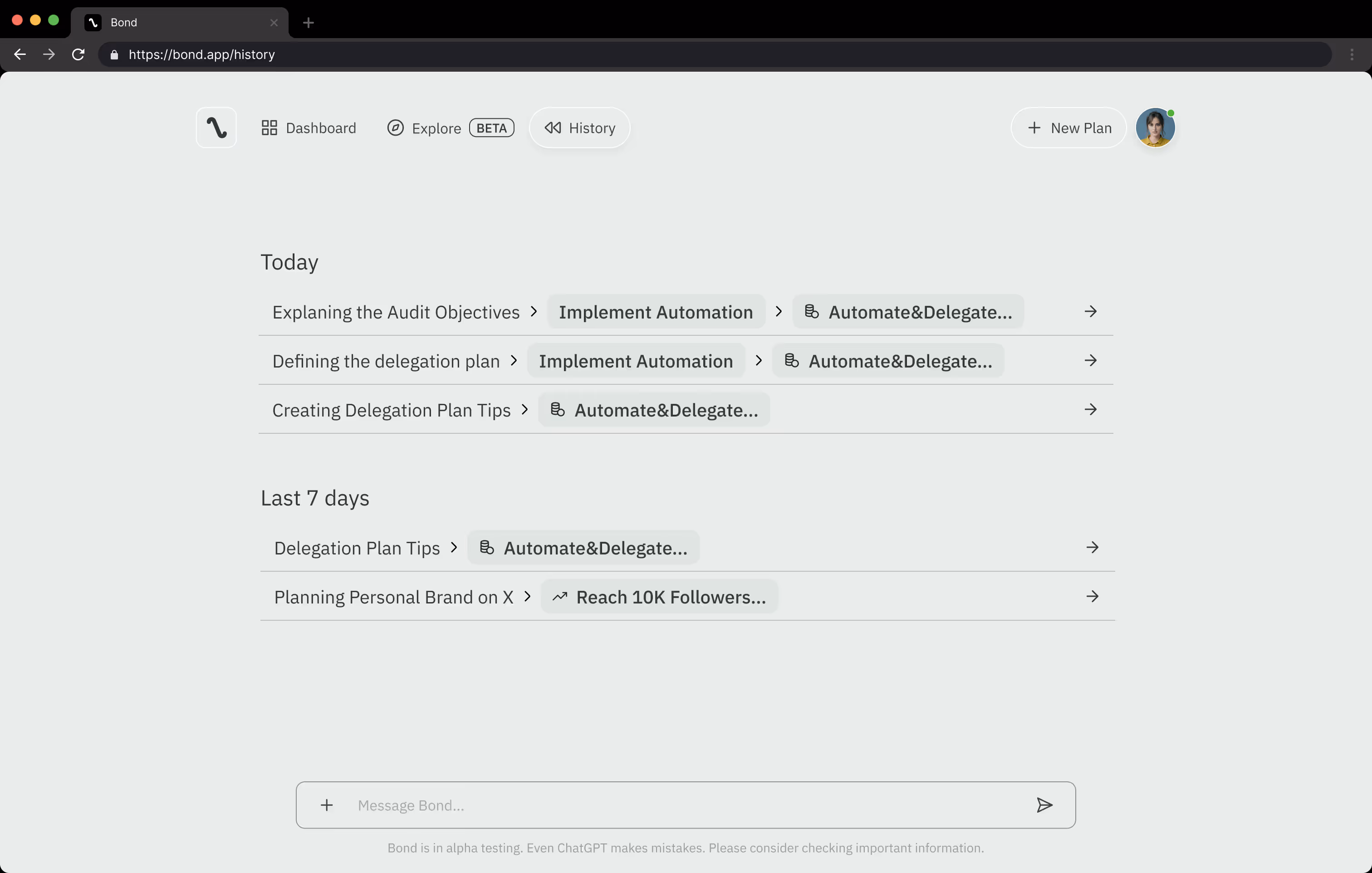The width and height of the screenshot is (1372, 873).
Task: Open the Reach 10K Followers plan tag
Action: (659, 597)
